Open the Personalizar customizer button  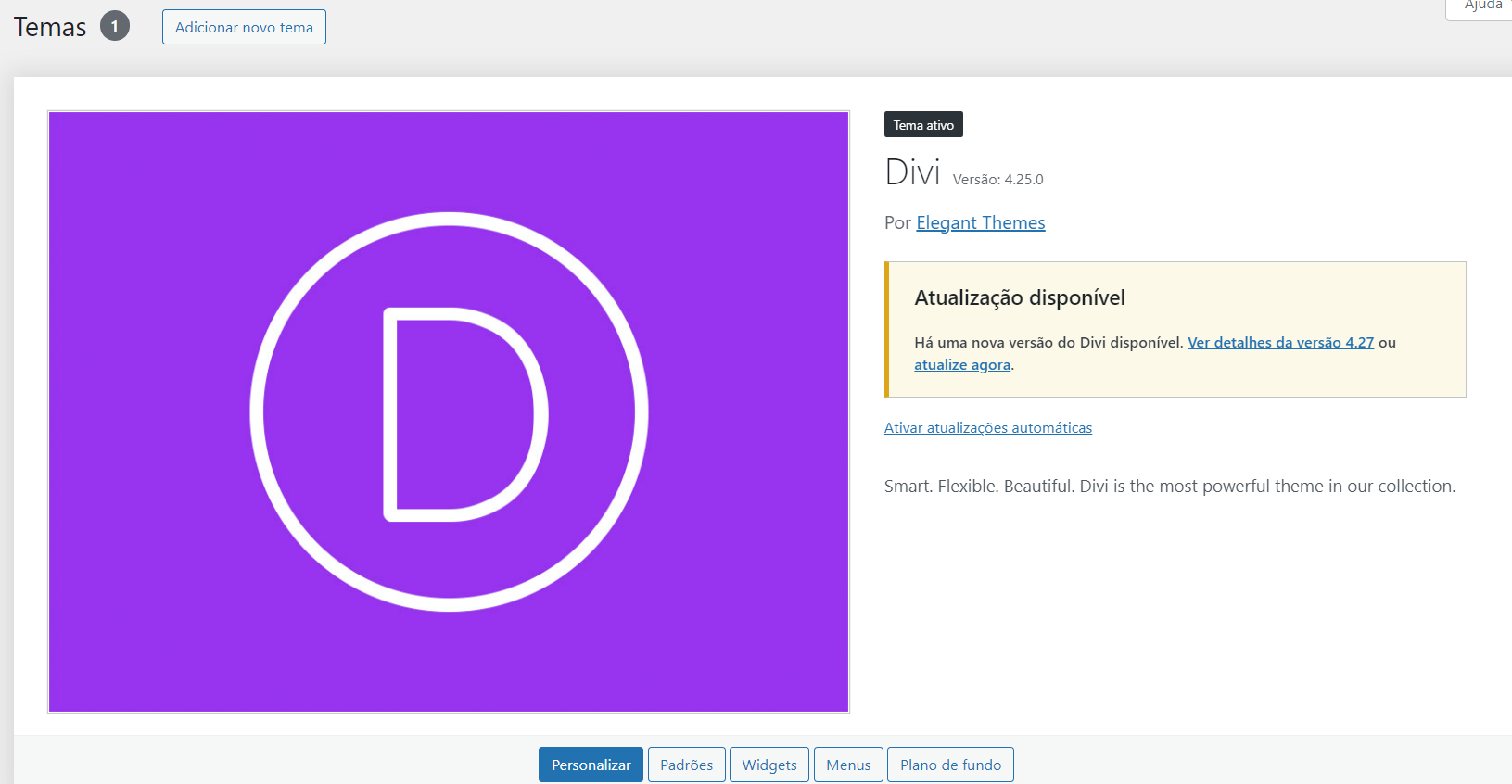pyautogui.click(x=591, y=765)
